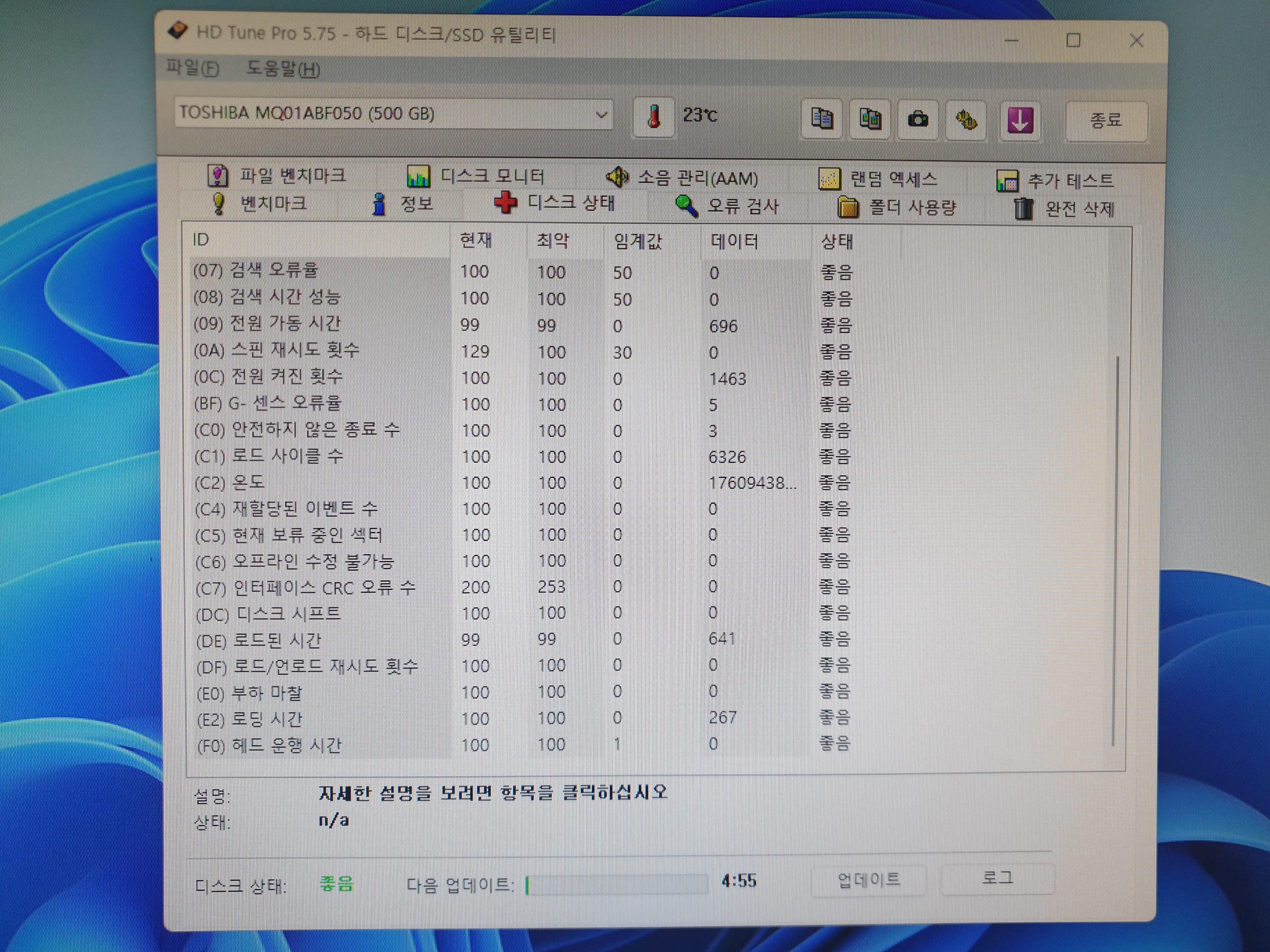1270x952 pixels.
Task: Click the current value 129
Action: pos(475,351)
